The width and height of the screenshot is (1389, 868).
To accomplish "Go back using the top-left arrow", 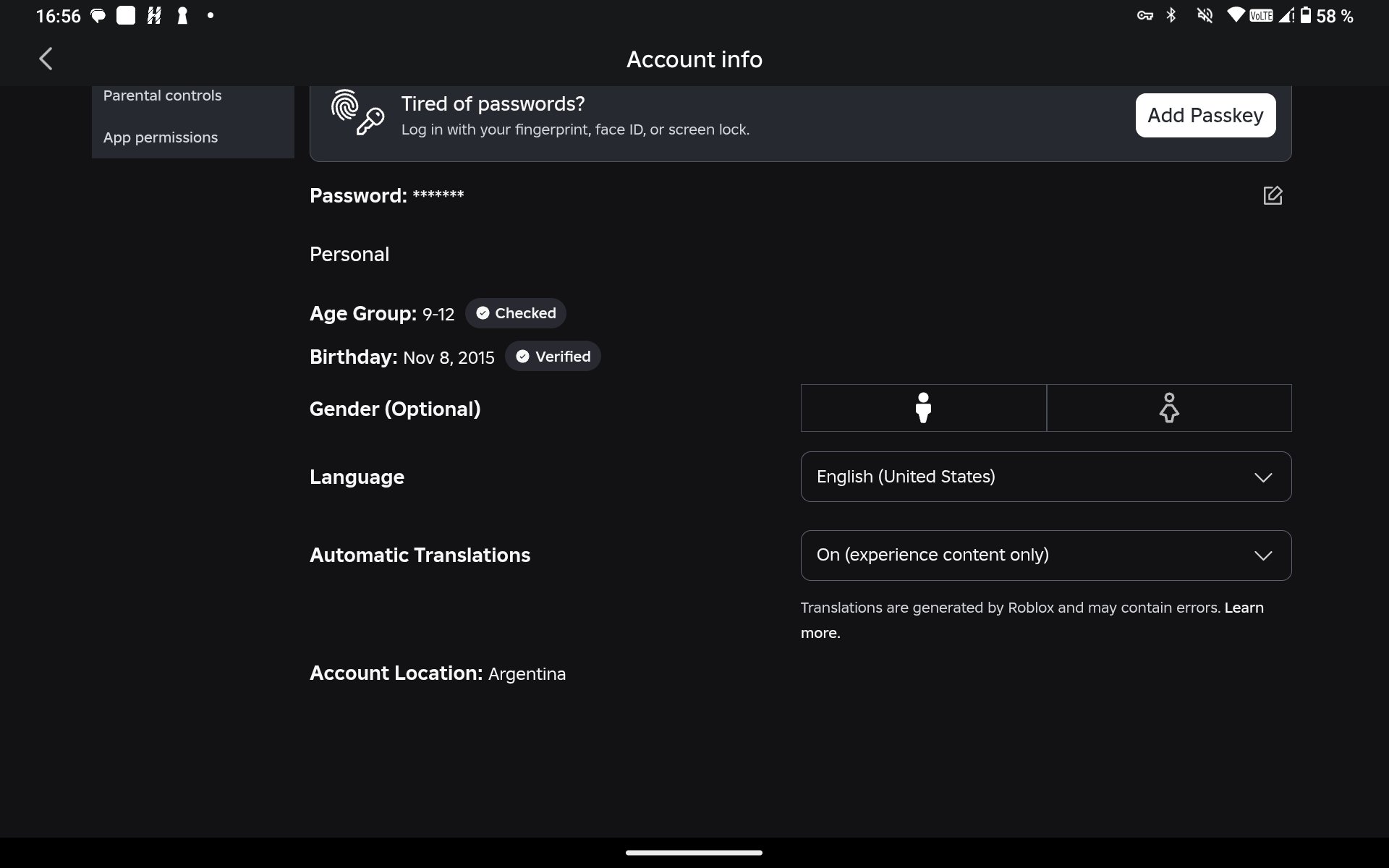I will [x=46, y=59].
